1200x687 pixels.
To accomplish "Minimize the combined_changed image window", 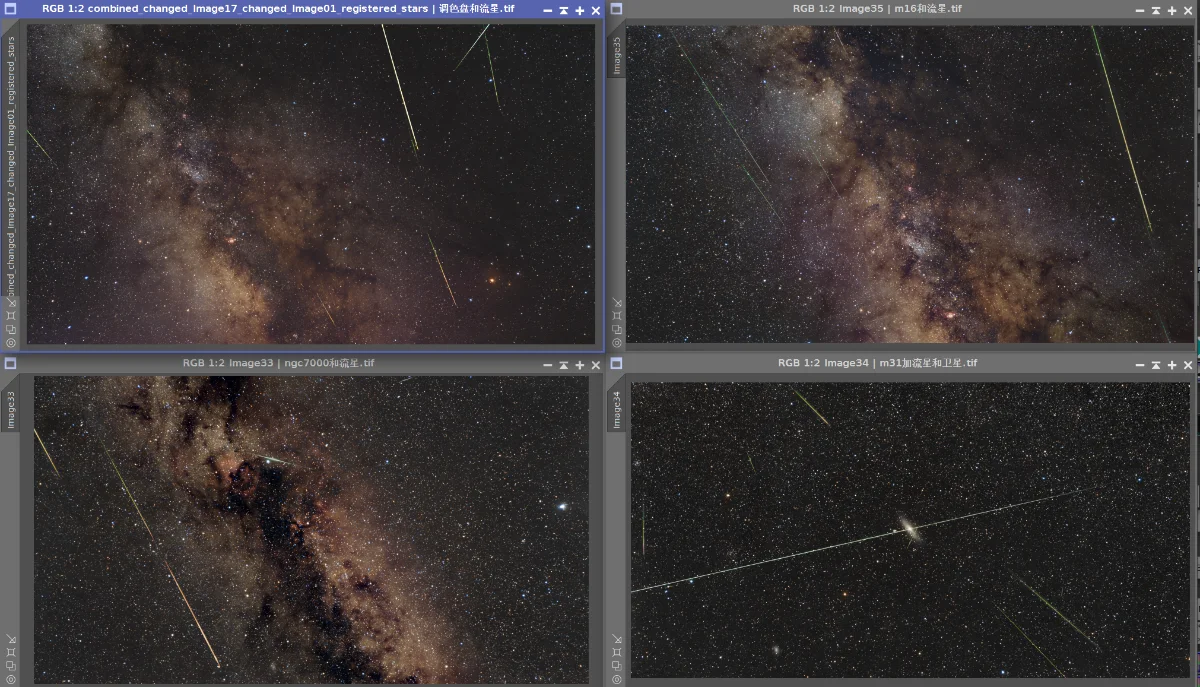I will click(548, 10).
